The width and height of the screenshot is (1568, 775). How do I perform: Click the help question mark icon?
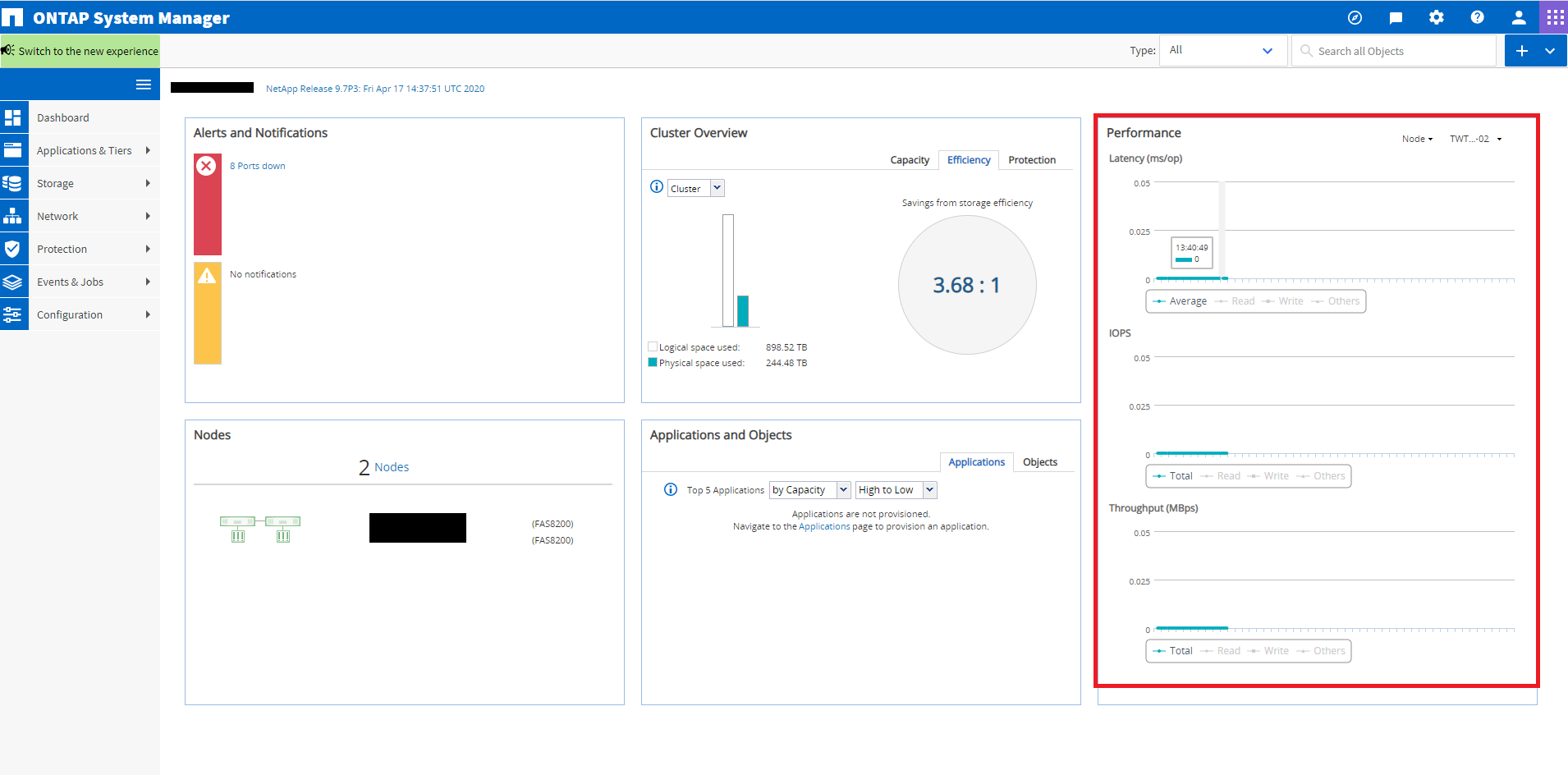click(x=1477, y=17)
